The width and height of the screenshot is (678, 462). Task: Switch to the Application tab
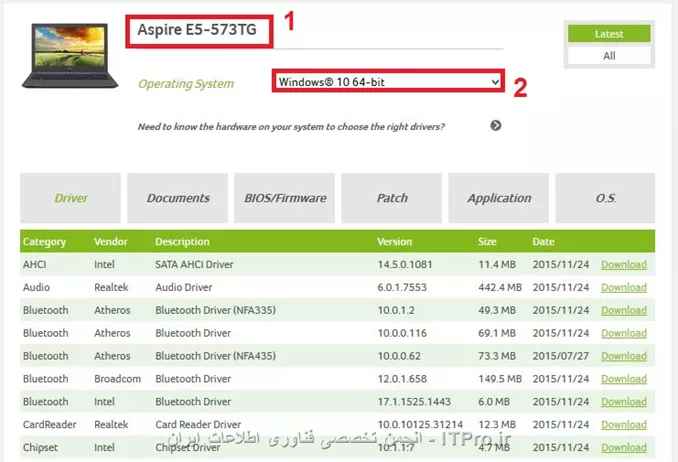pos(499,198)
